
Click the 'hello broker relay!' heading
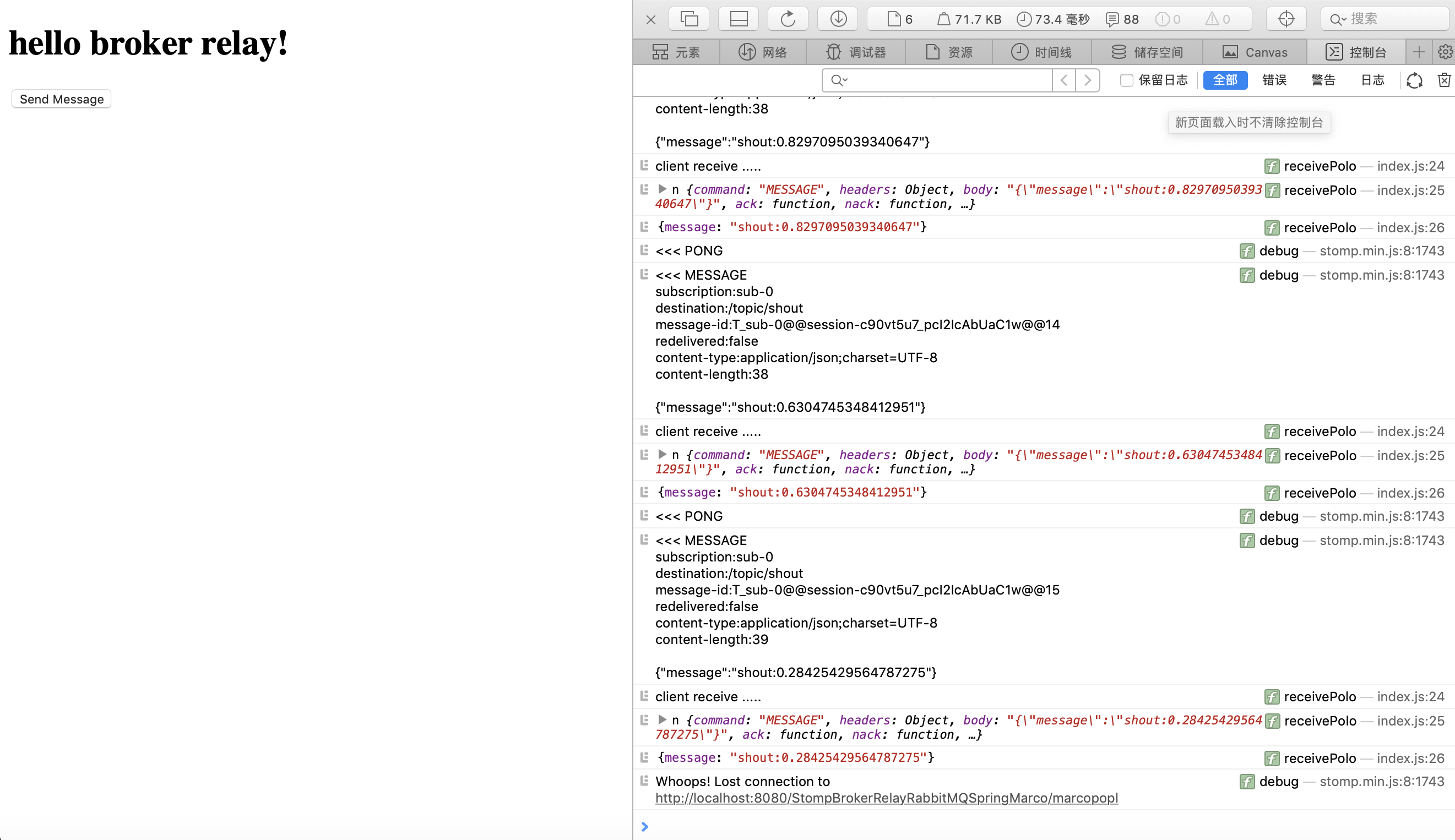pyautogui.click(x=148, y=43)
